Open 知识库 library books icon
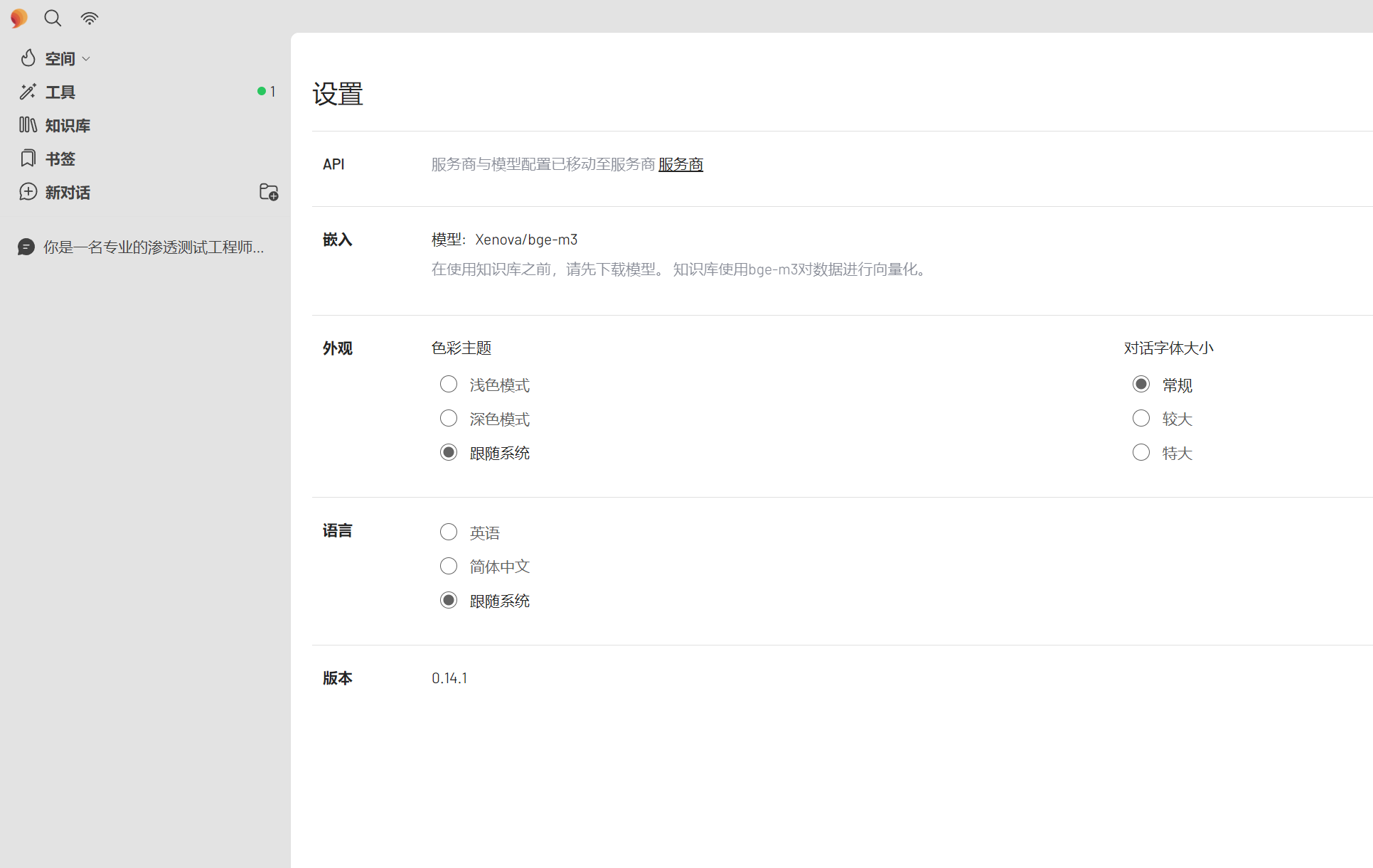1373x868 pixels. [28, 125]
